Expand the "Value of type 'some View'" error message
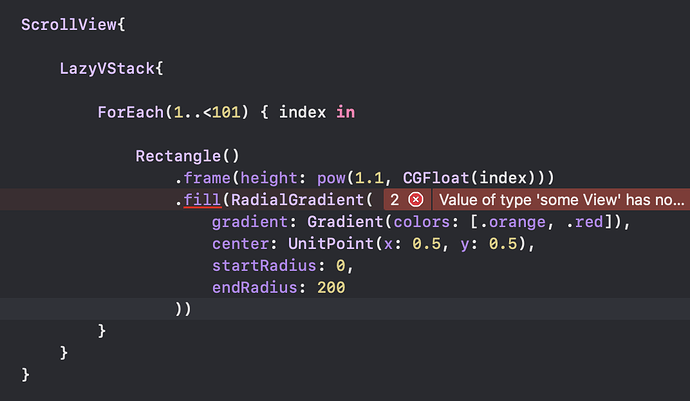The height and width of the screenshot is (401, 690). [x=561, y=200]
